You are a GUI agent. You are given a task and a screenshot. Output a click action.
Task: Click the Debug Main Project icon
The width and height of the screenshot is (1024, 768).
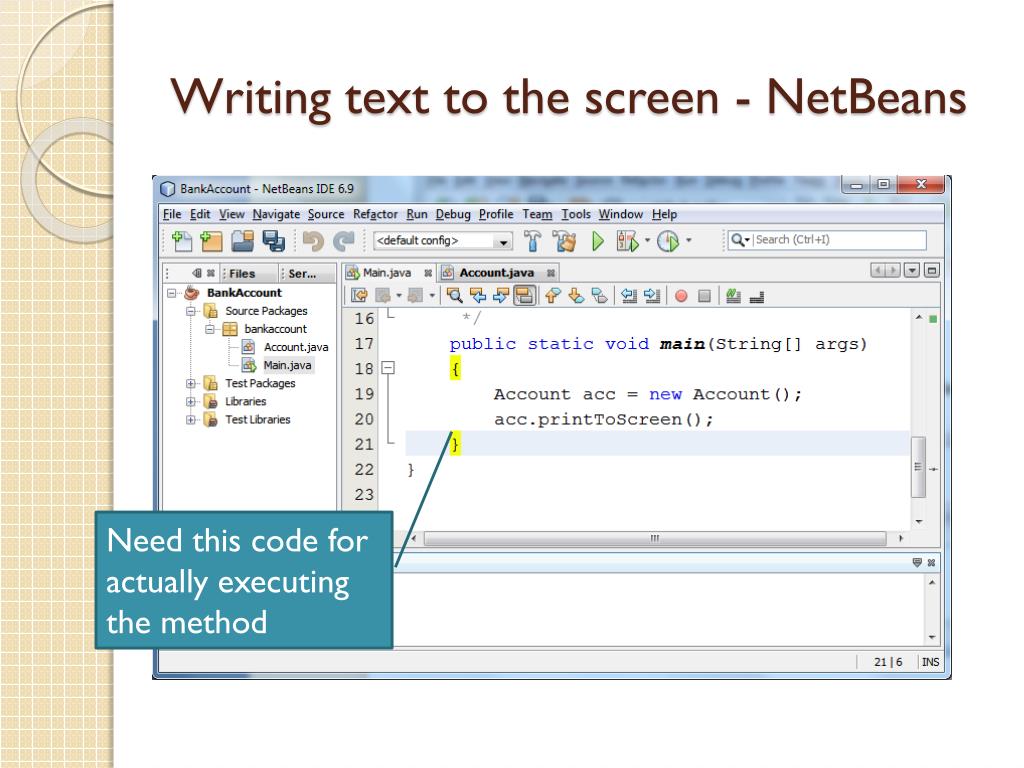[627, 241]
